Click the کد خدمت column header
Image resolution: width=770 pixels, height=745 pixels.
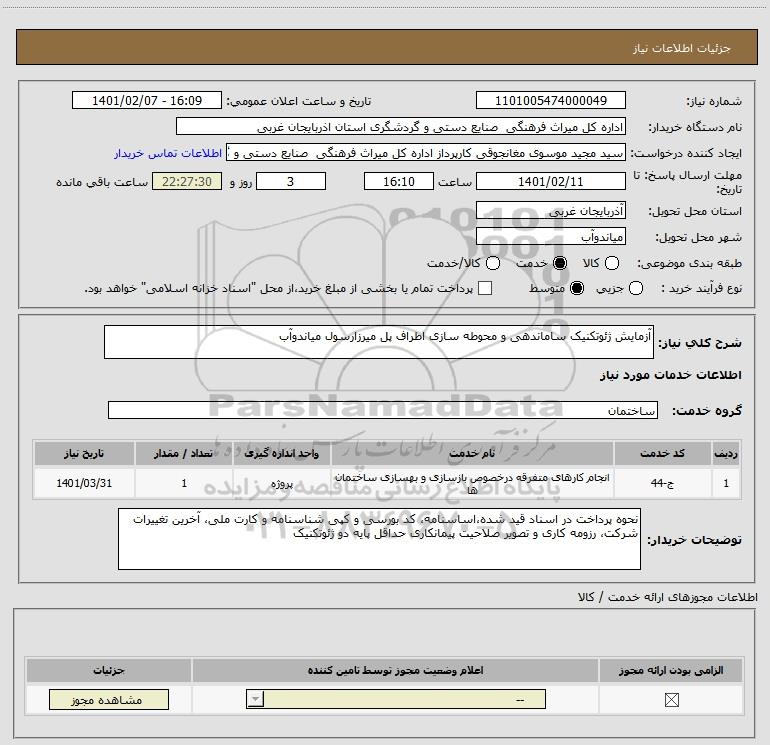pyautogui.click(x=662, y=453)
